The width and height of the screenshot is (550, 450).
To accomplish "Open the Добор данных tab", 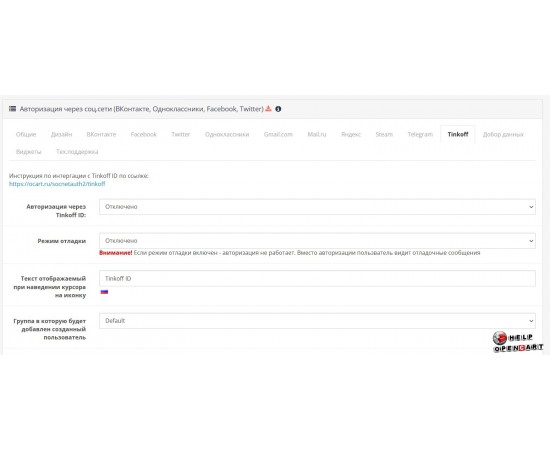I will coord(503,134).
